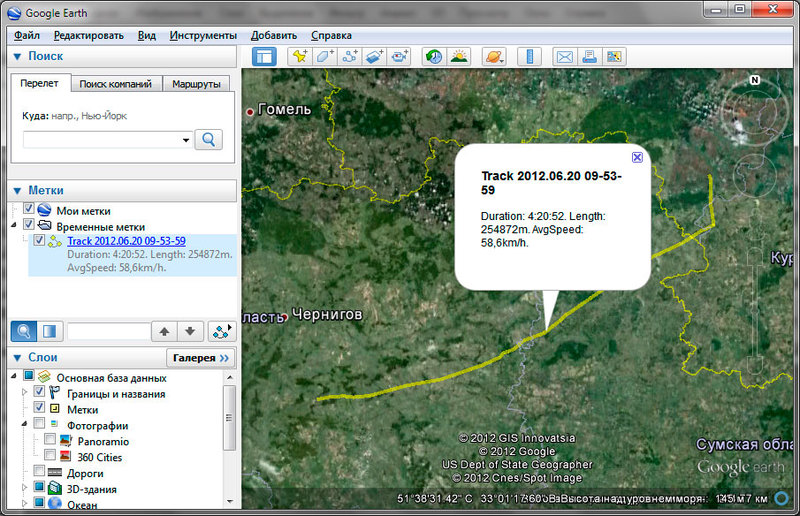Uncheck the Временные метки checkbox
The height and width of the screenshot is (516, 800).
point(29,225)
